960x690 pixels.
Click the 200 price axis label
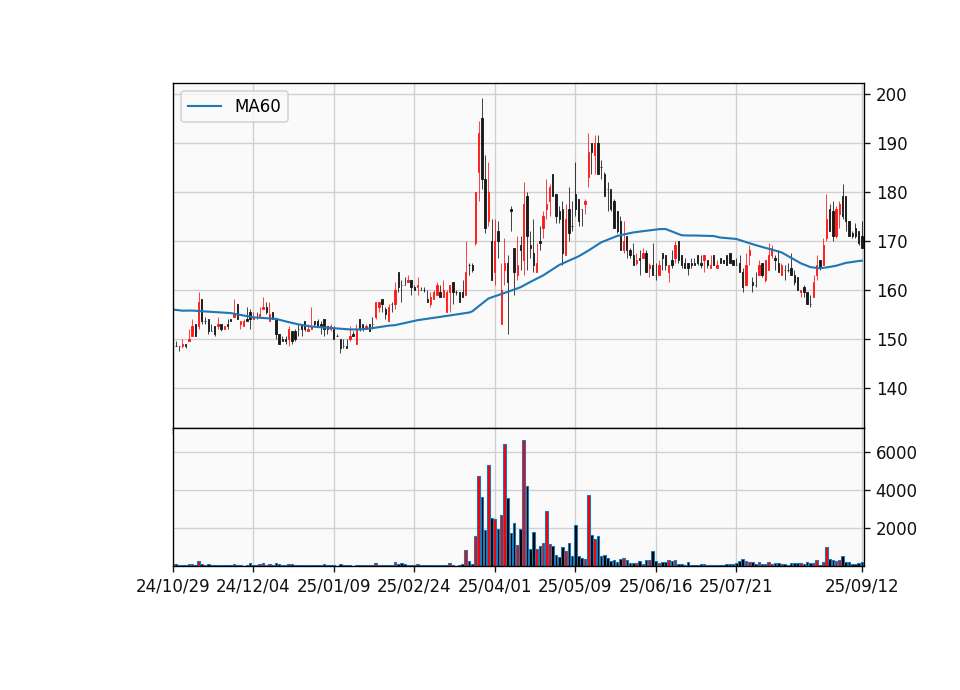[x=891, y=95]
